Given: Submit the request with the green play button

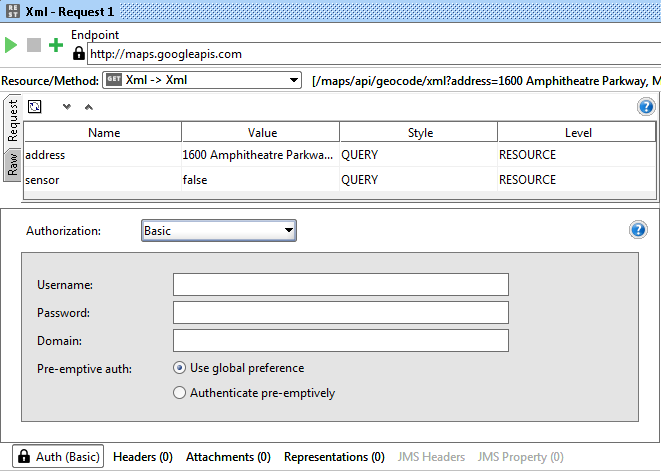Looking at the screenshot, I should (x=11, y=45).
